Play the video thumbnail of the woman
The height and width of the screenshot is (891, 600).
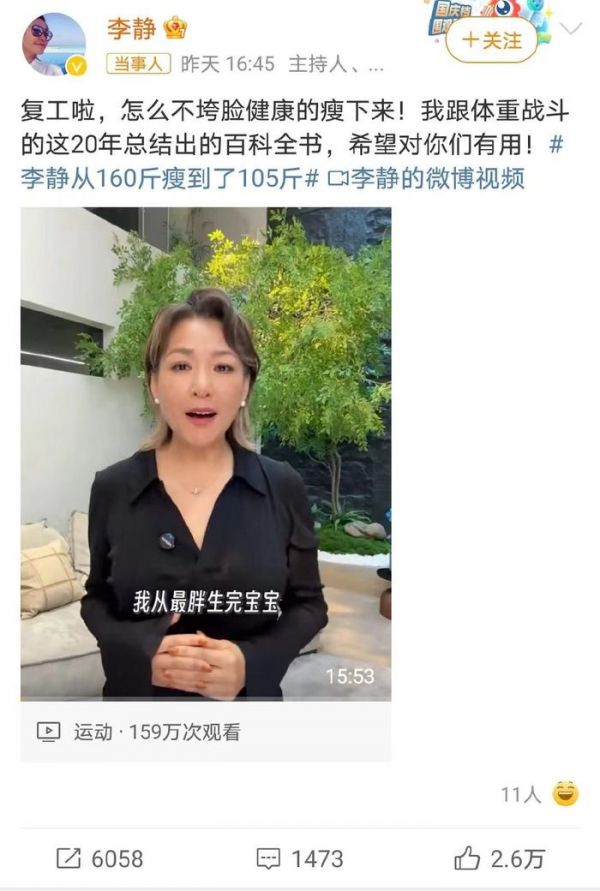(206, 453)
